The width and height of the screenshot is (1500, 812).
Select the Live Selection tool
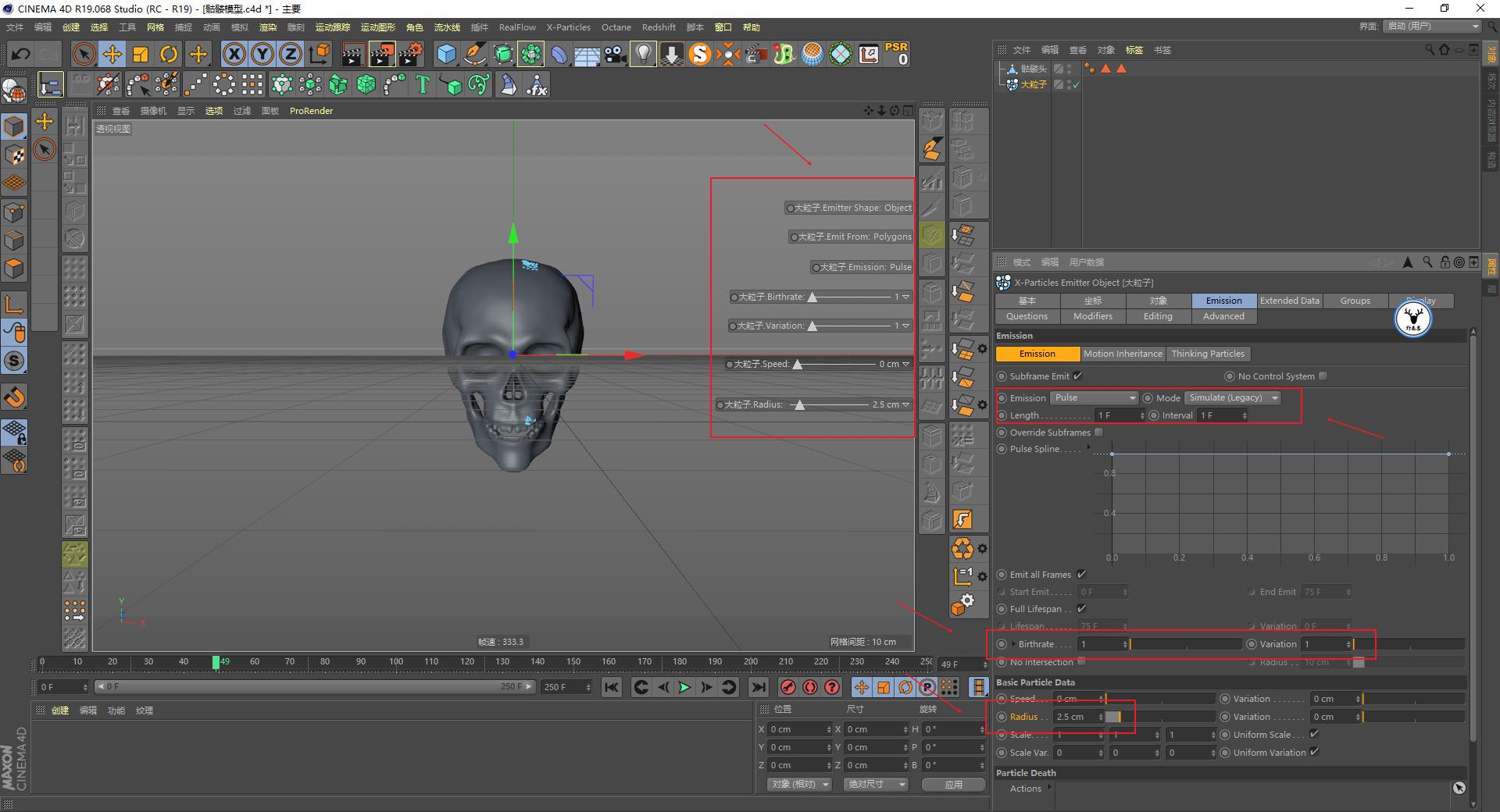pyautogui.click(x=84, y=54)
